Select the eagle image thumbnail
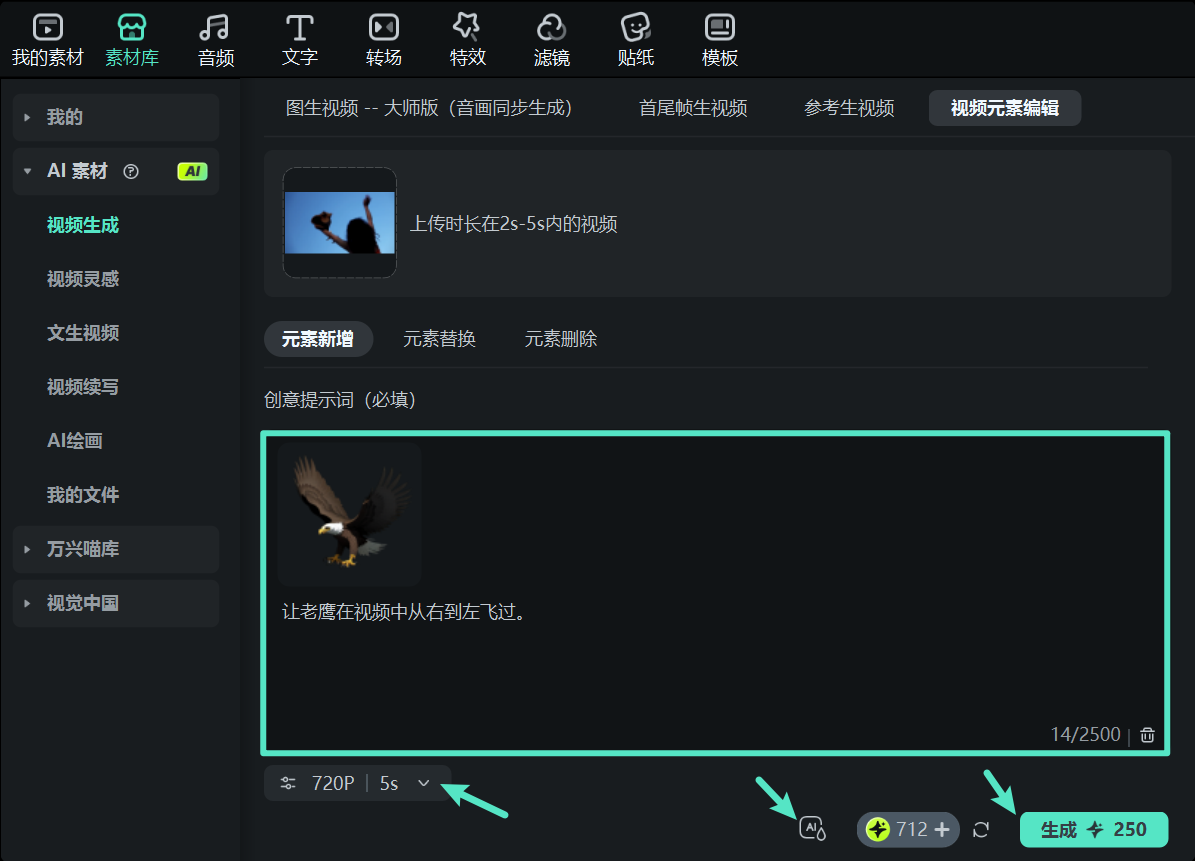The height and width of the screenshot is (861, 1195). [x=348, y=513]
